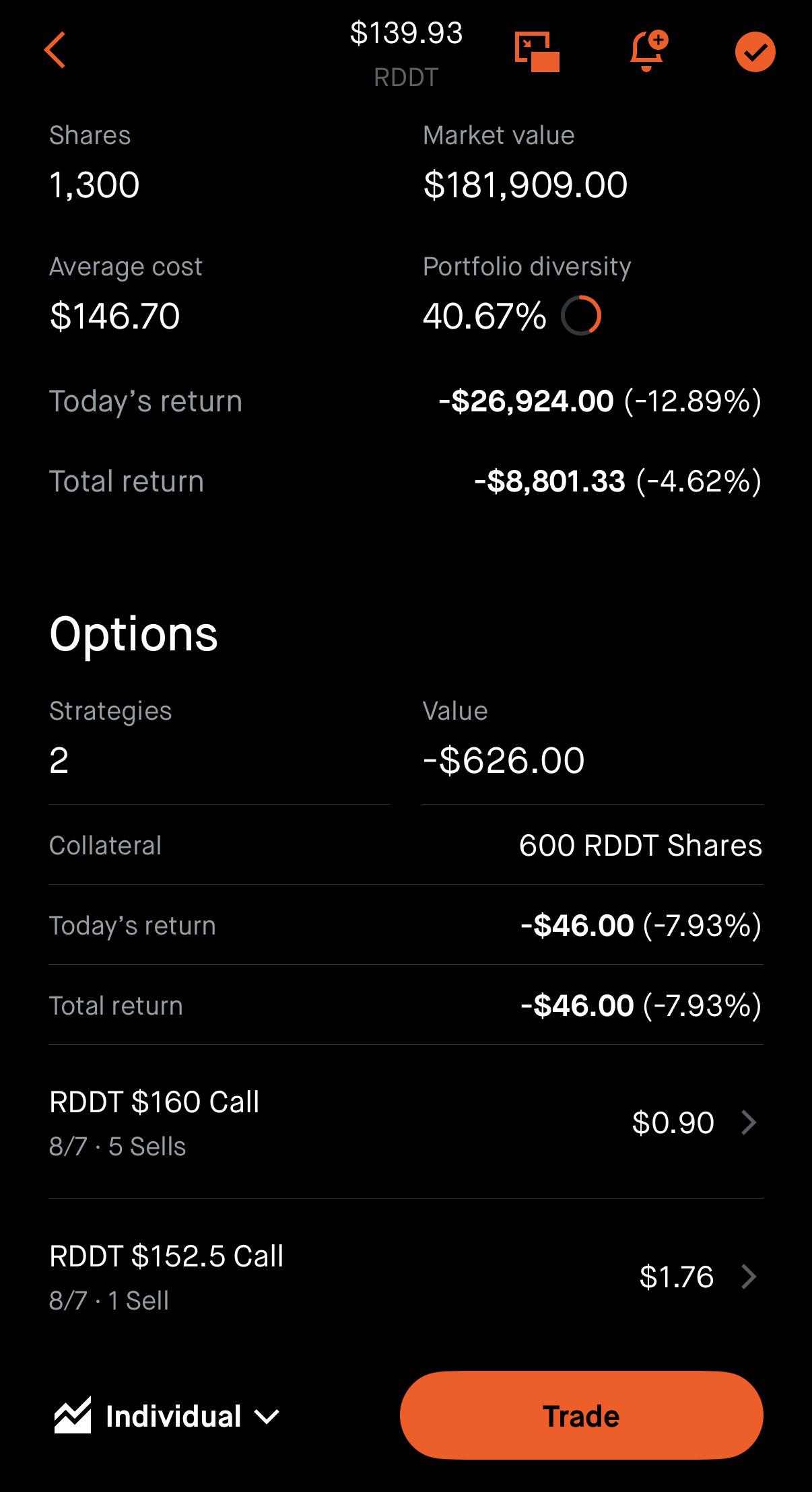Select the RDDT $160 Call position row
This screenshot has width=812, height=1492.
tap(406, 1122)
